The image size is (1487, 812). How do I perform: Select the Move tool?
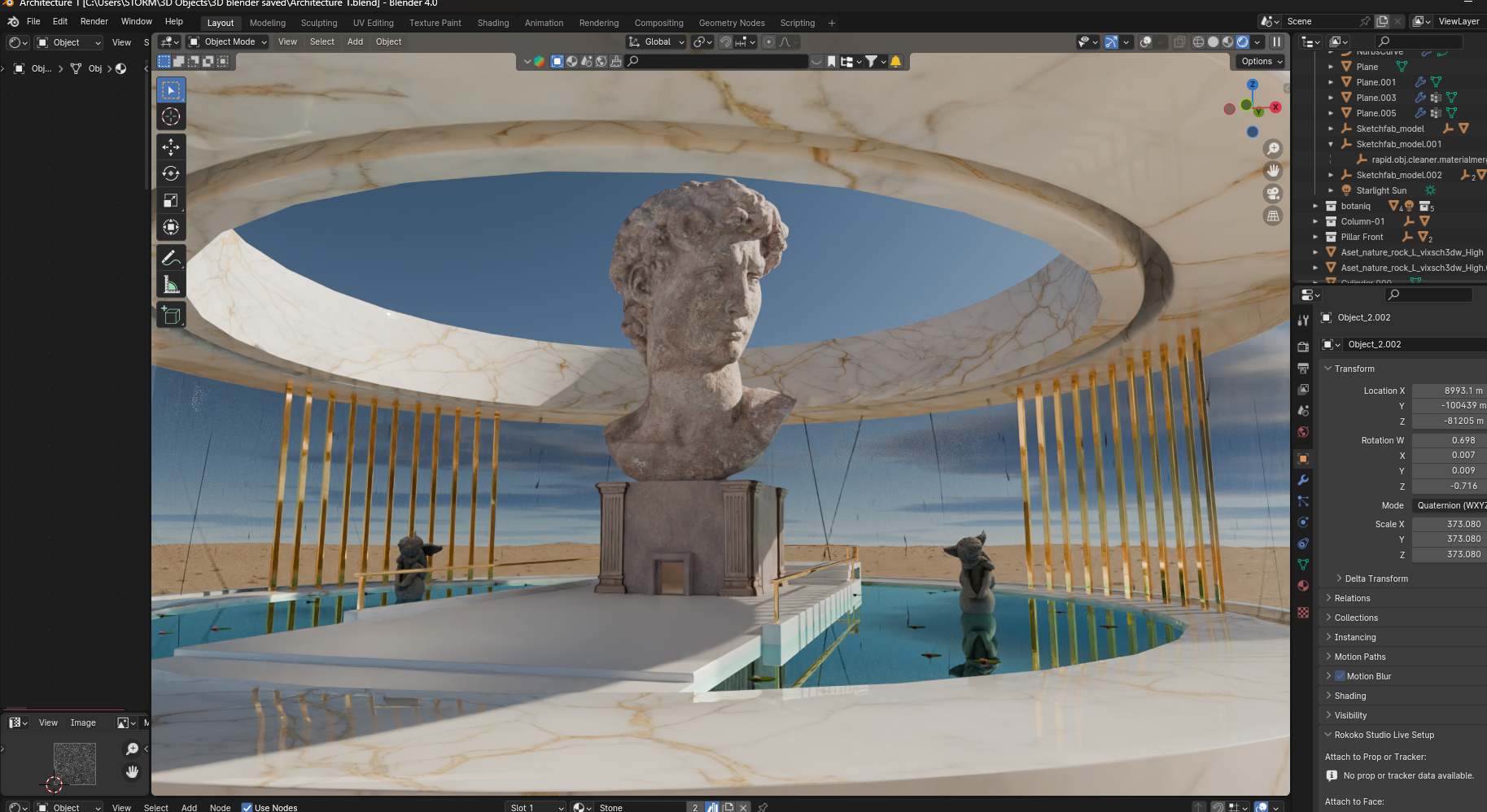pyautogui.click(x=171, y=146)
